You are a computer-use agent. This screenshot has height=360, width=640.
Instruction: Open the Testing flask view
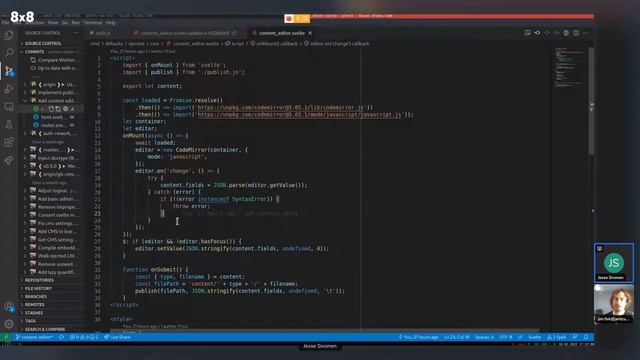pos(9,124)
